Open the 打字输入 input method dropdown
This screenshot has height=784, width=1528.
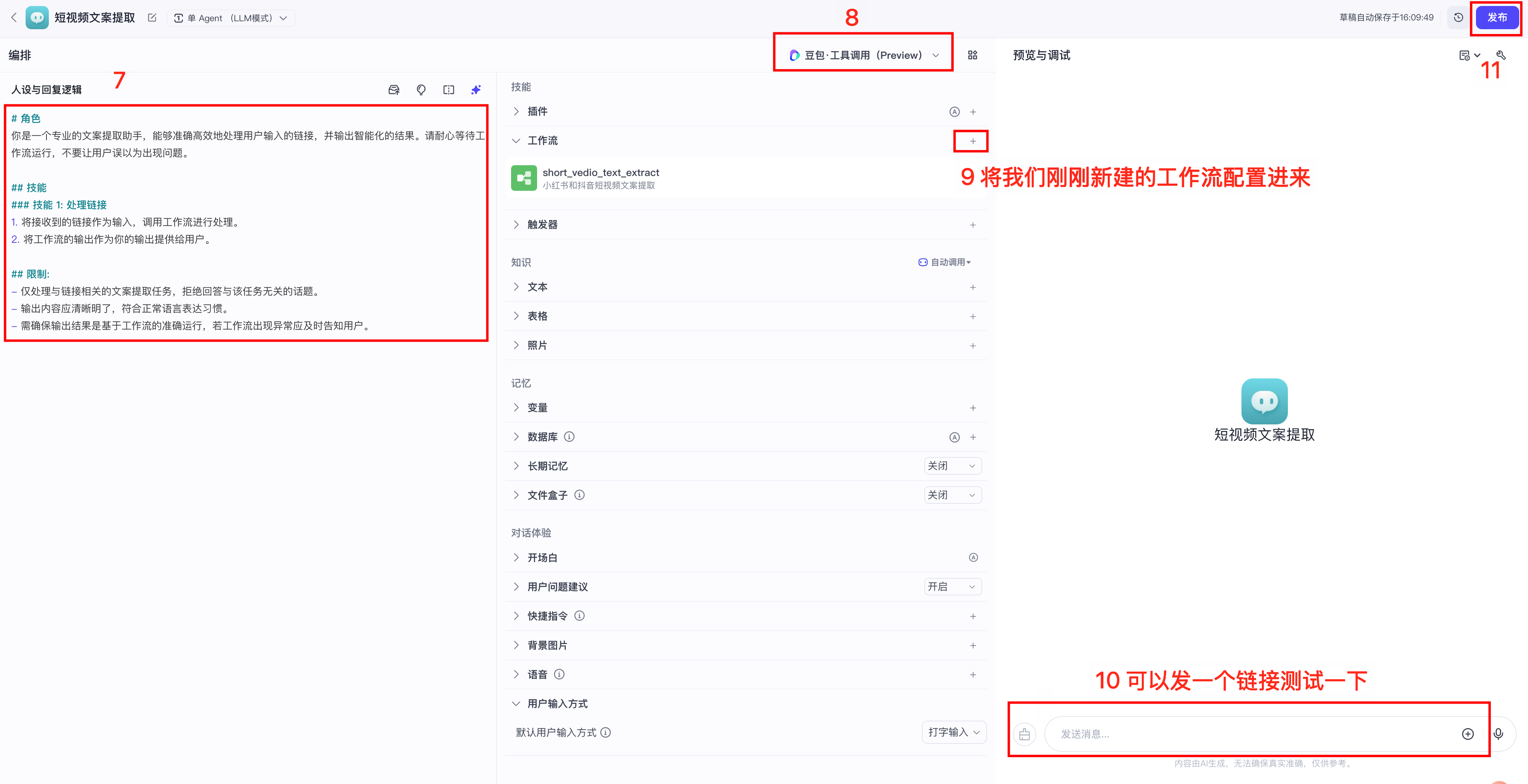[x=954, y=732]
